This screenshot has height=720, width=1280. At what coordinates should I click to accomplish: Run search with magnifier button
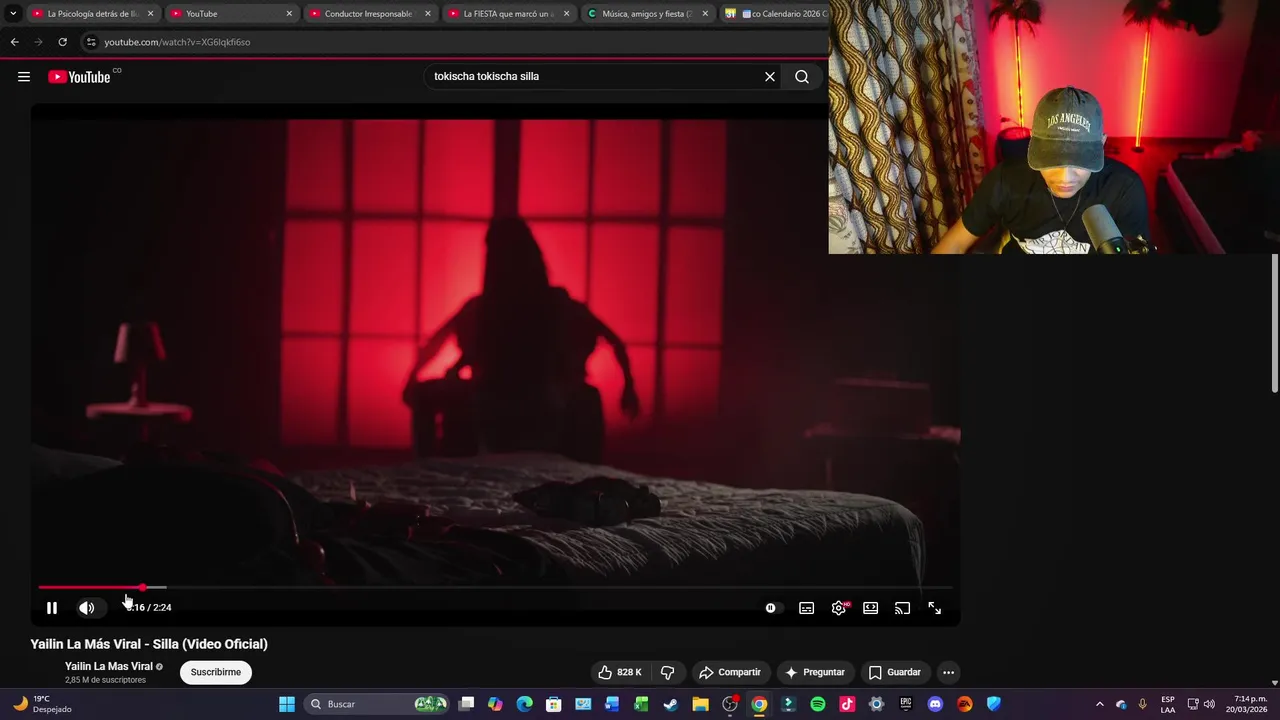[x=802, y=77]
